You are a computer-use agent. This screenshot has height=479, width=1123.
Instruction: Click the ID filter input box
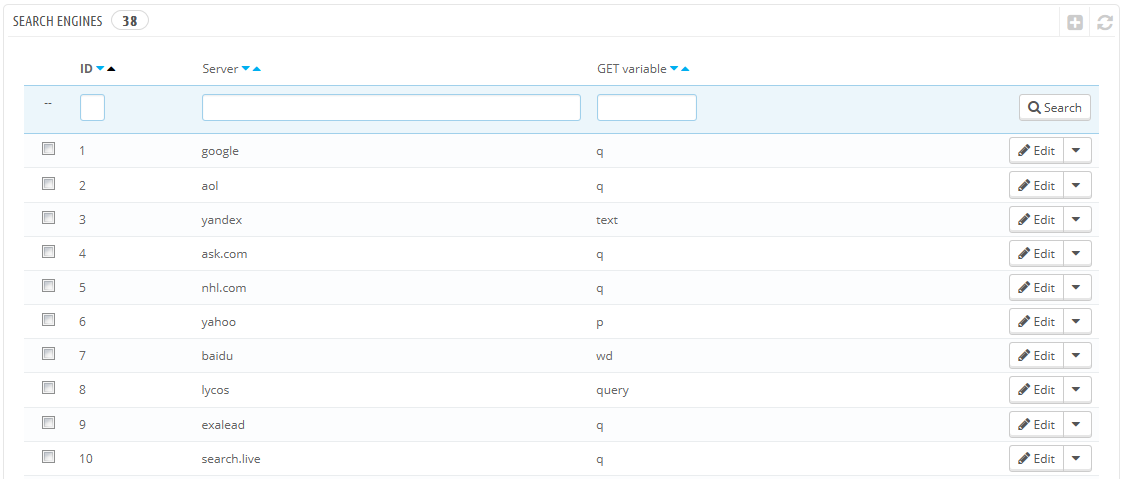tap(92, 108)
